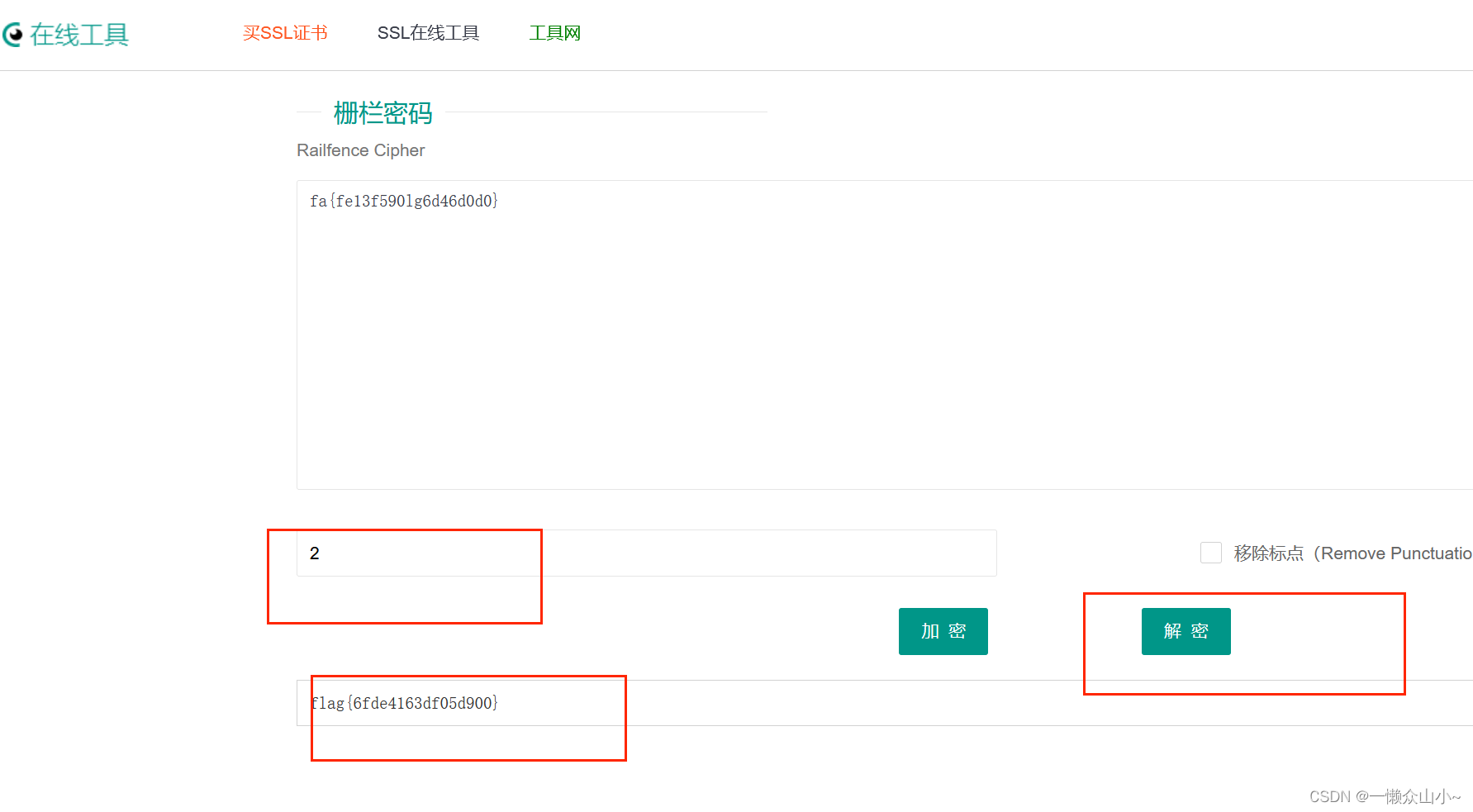
Task: Focus the rail count field showing 2
Action: pos(646,553)
